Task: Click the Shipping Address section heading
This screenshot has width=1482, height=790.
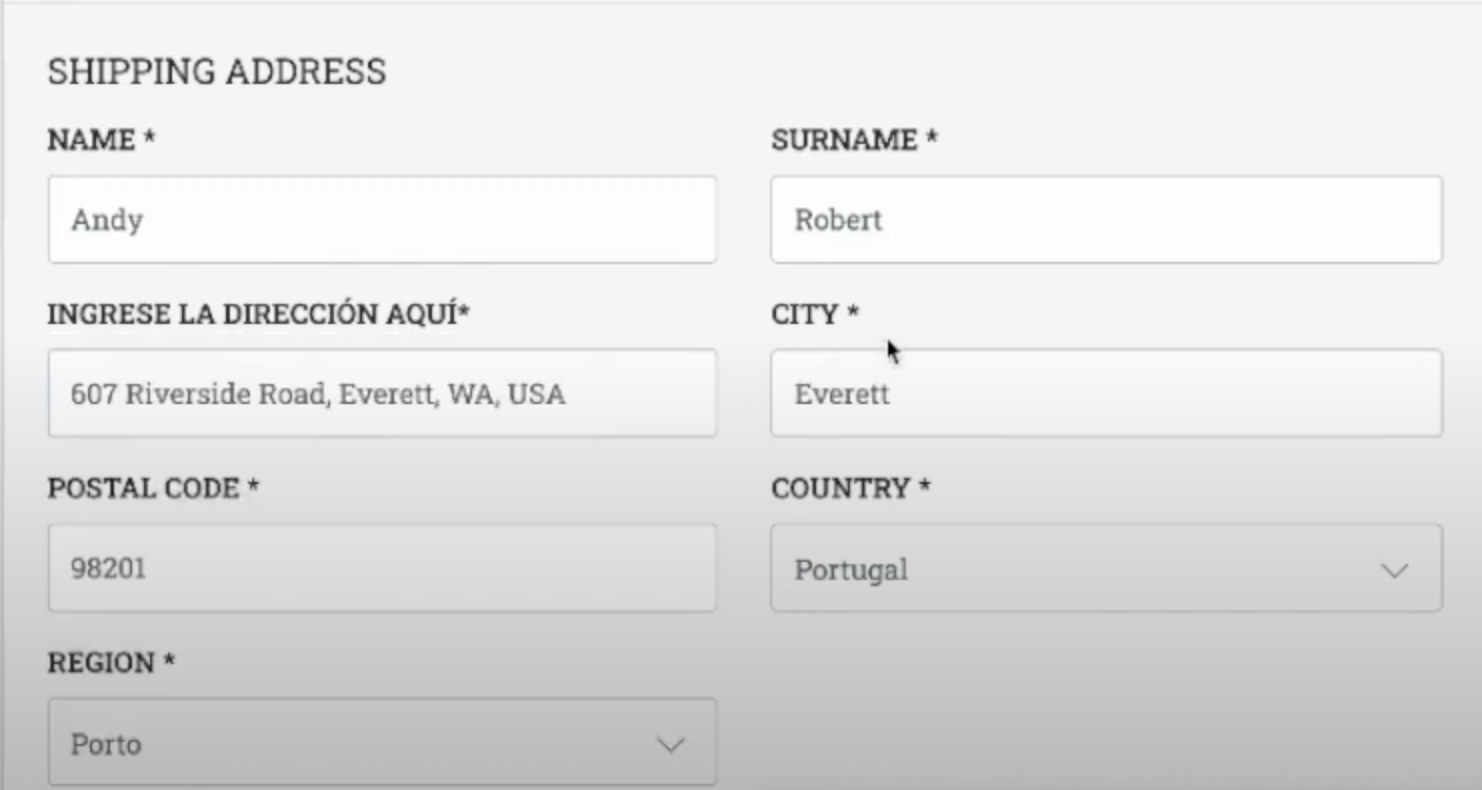Action: coord(217,72)
